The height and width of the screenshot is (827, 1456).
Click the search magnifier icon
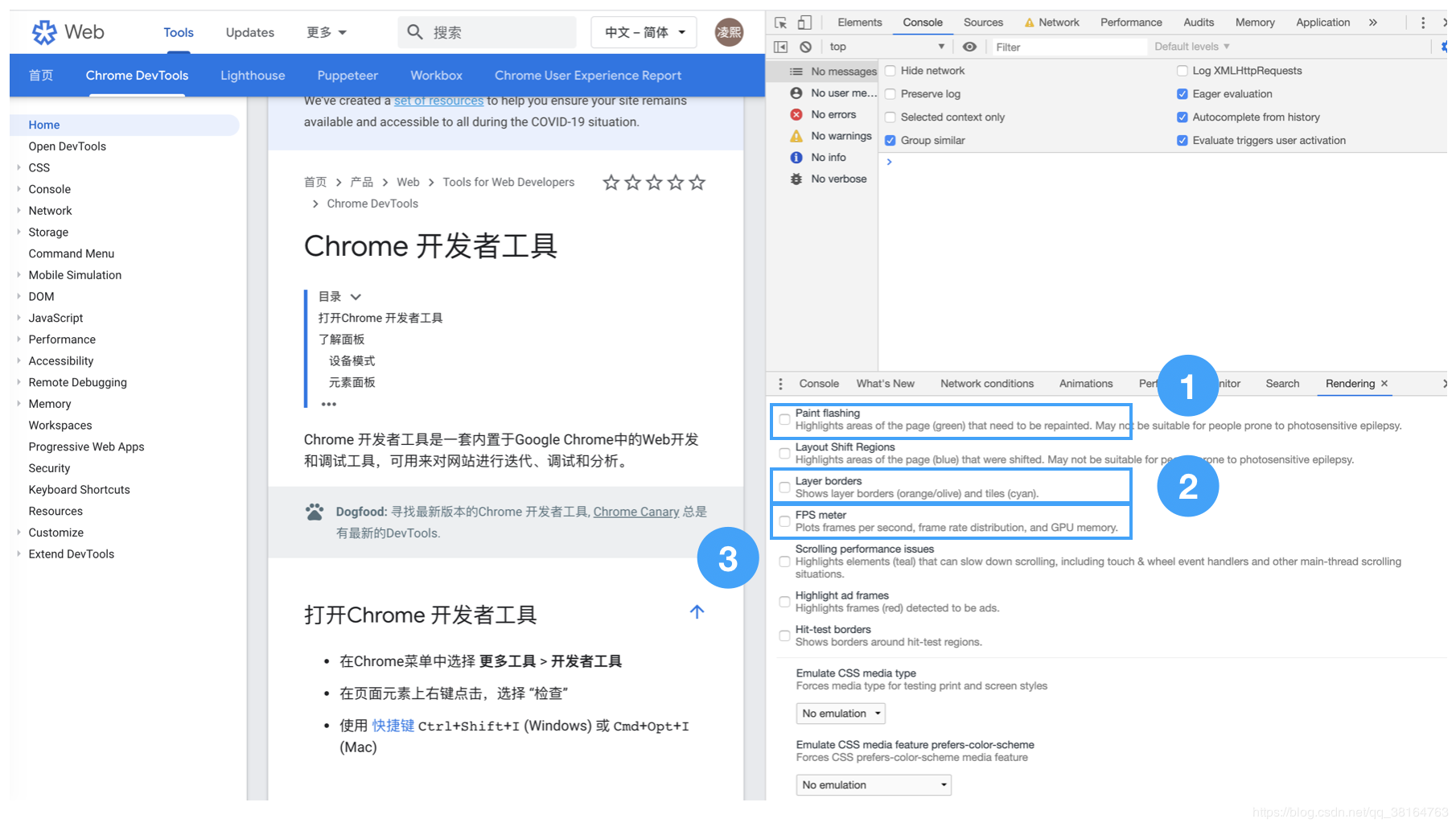point(415,32)
